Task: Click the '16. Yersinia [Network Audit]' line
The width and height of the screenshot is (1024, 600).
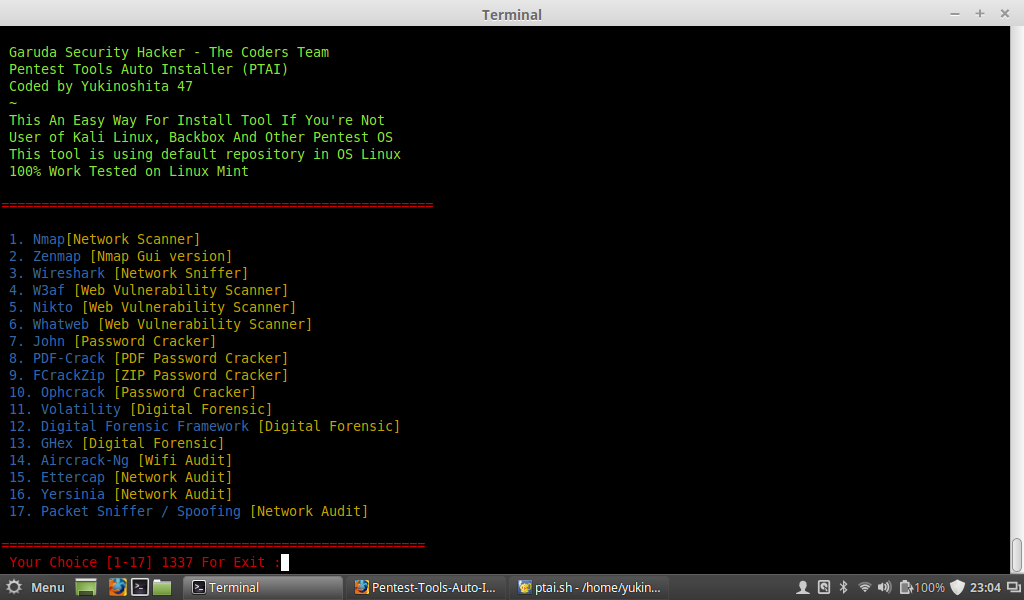Action: pyautogui.click(x=120, y=494)
